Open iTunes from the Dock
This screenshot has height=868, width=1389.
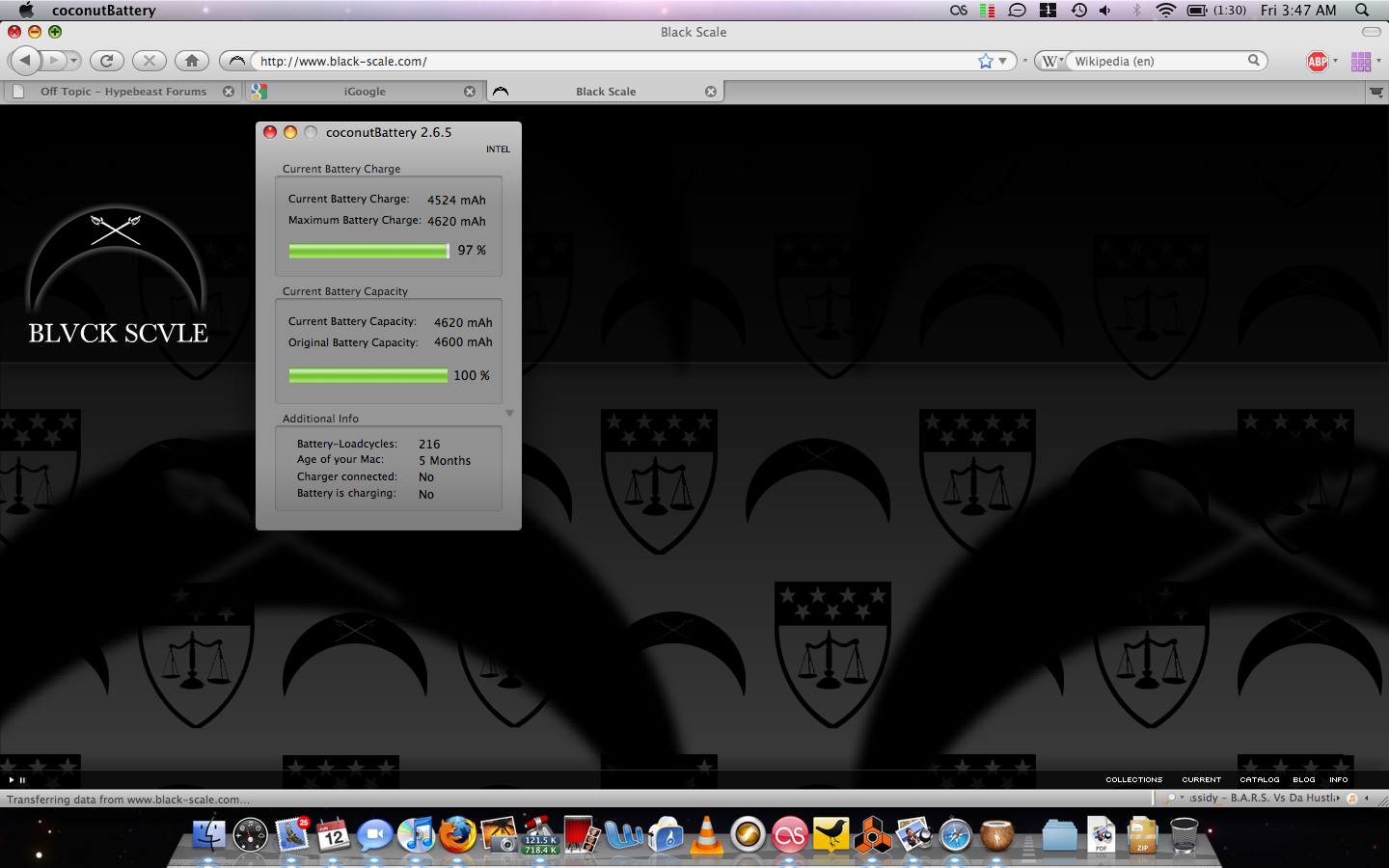point(417,834)
